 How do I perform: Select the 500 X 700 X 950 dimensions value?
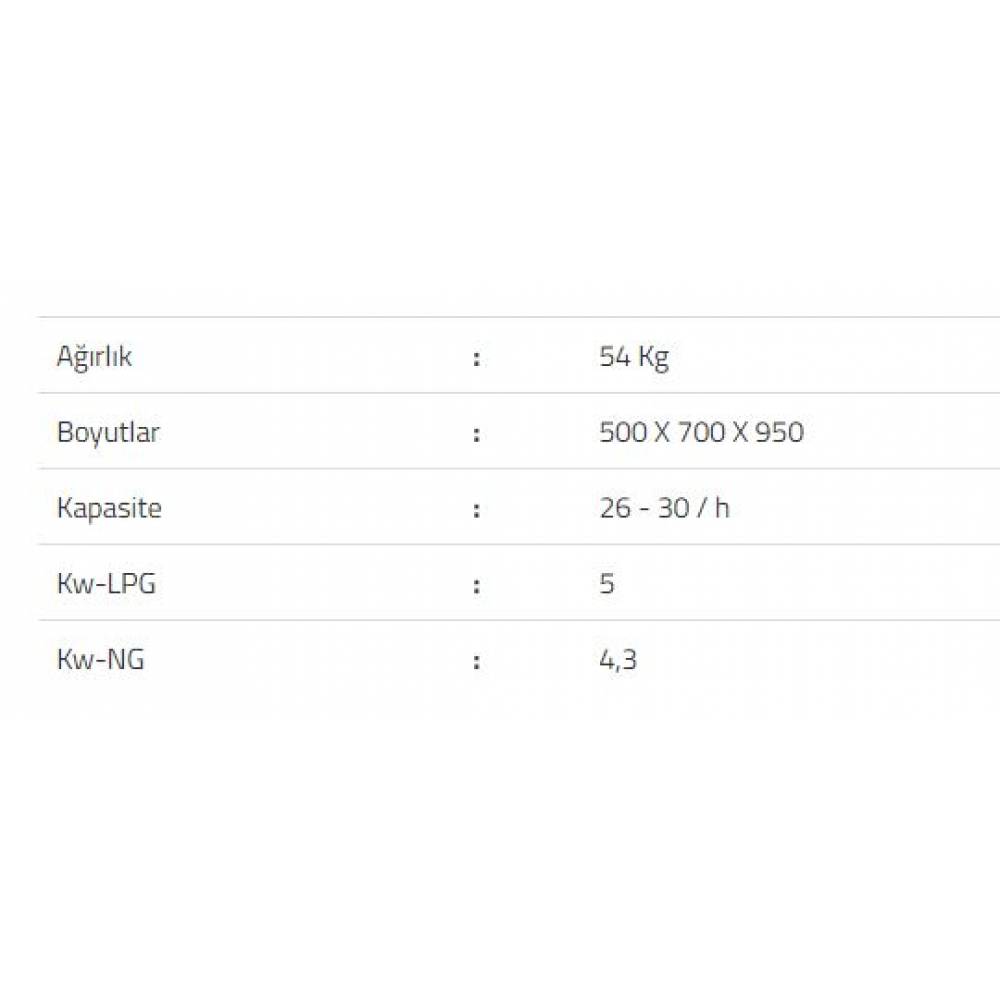701,433
